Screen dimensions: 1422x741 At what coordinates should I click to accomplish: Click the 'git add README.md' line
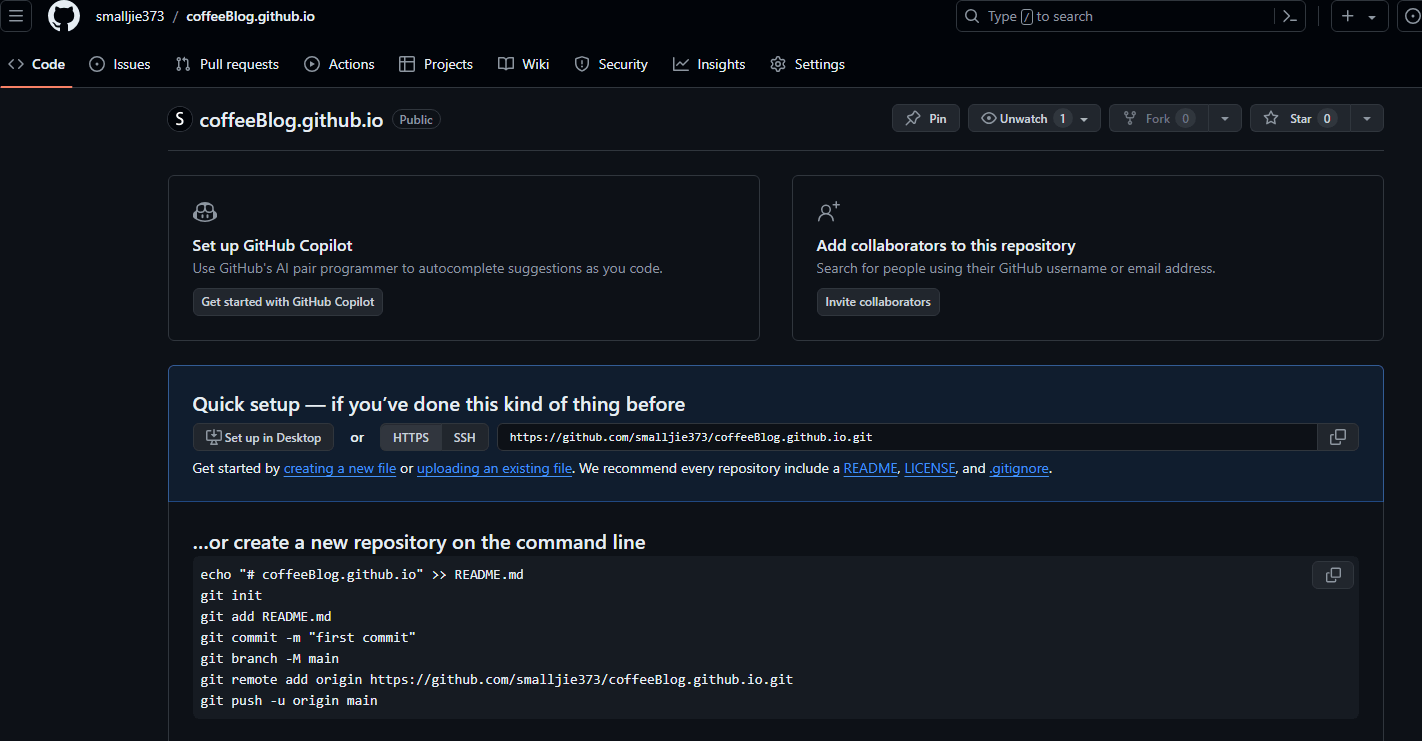[x=266, y=616]
